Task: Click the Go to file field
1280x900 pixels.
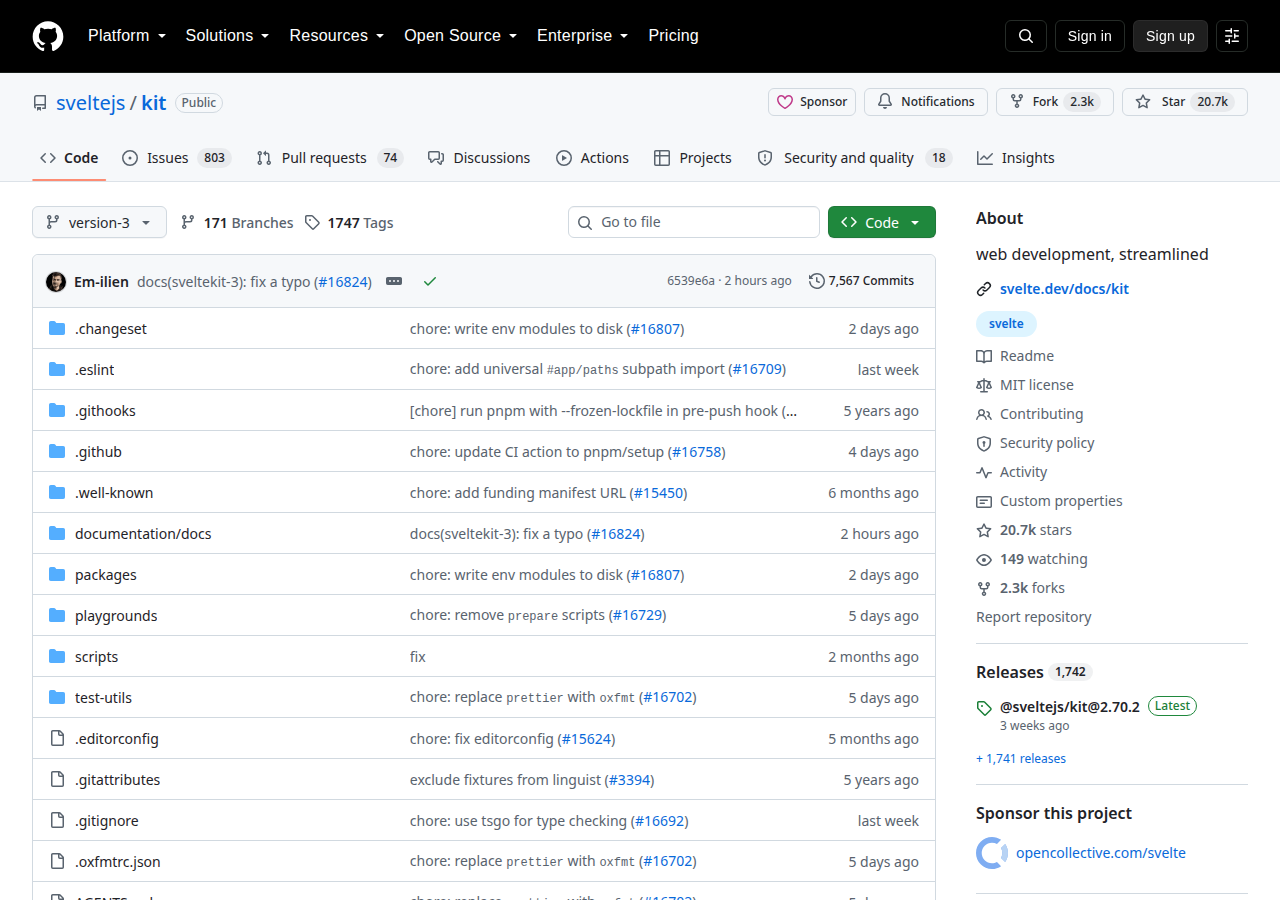Action: coord(694,222)
